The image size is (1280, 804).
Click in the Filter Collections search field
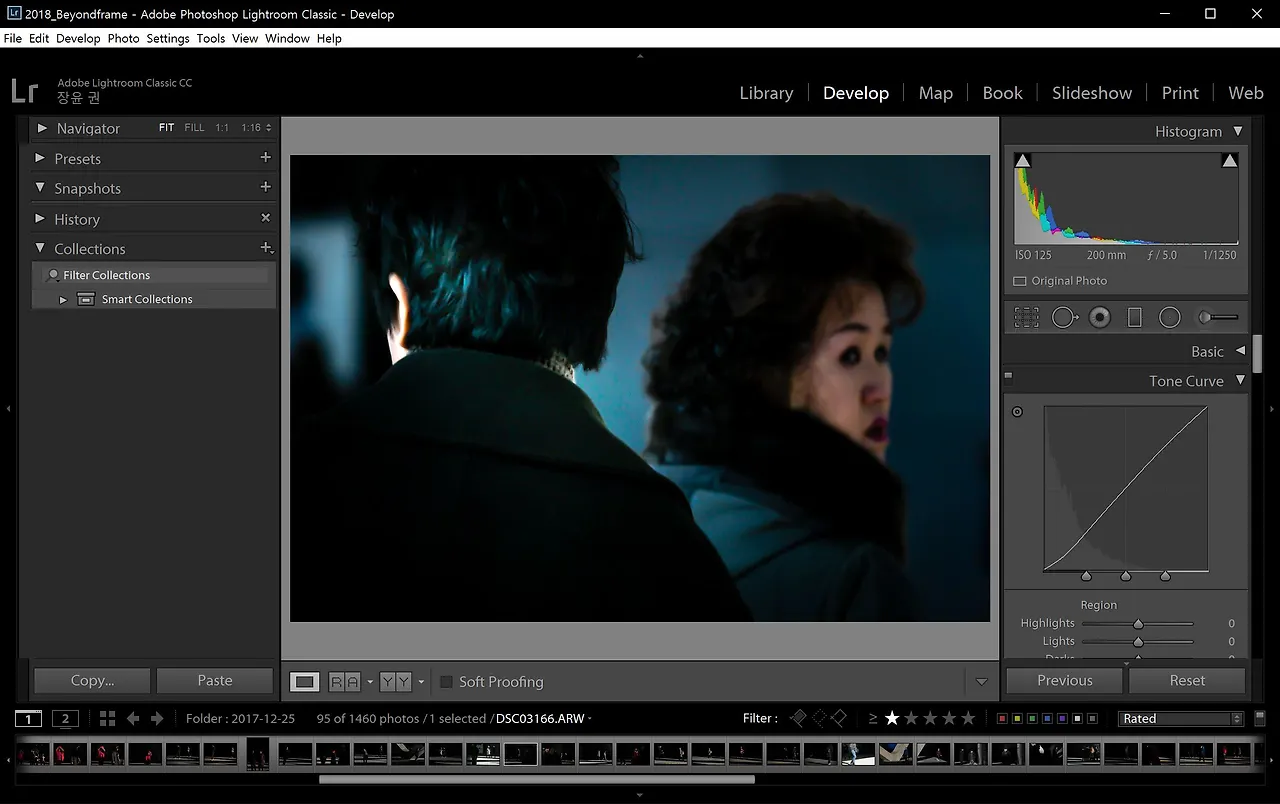pos(153,275)
